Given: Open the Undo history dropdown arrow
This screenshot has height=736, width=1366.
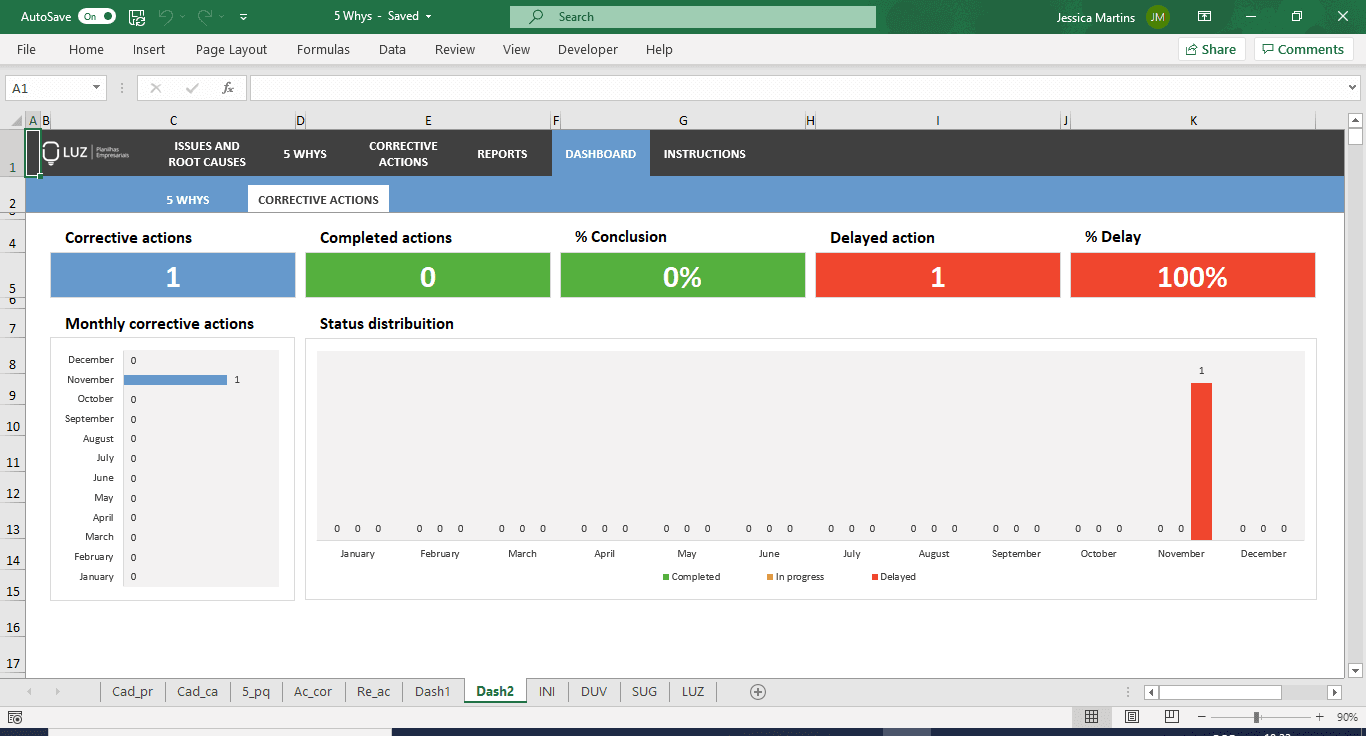Looking at the screenshot, I should (x=182, y=17).
